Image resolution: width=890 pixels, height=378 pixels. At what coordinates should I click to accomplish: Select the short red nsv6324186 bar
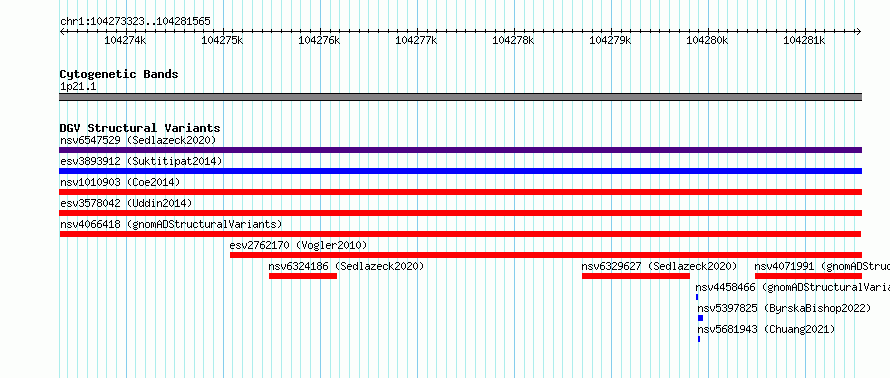(303, 276)
